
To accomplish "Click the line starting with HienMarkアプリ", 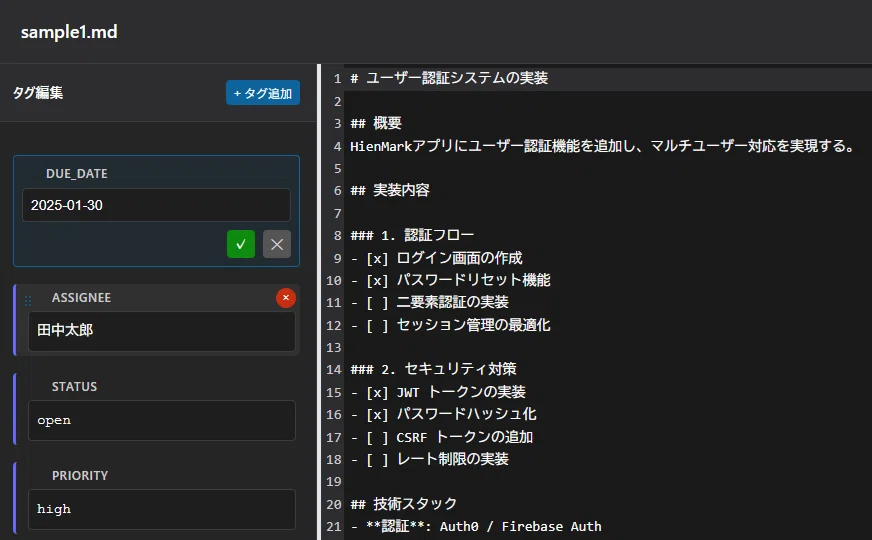I will coord(602,146).
